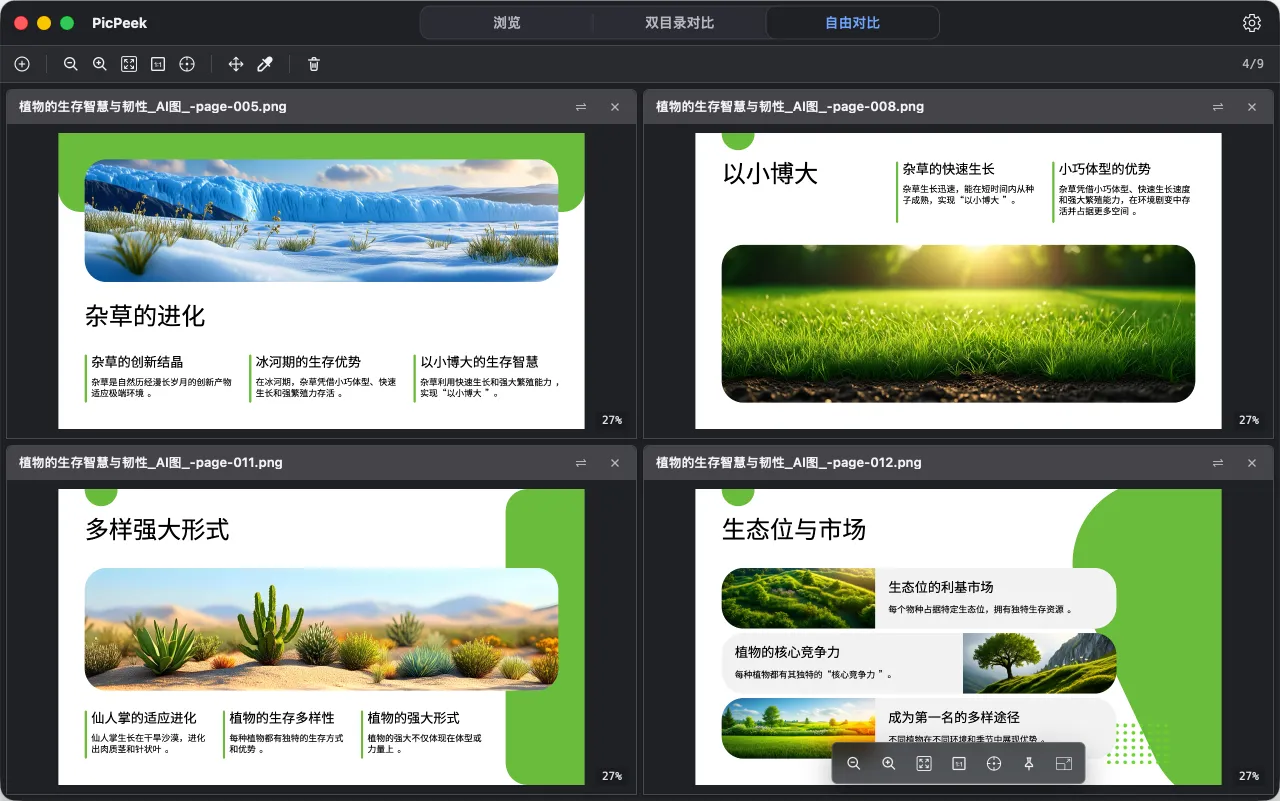Click the 27% zoom label on page-005
The height and width of the screenshot is (801, 1280).
612,420
